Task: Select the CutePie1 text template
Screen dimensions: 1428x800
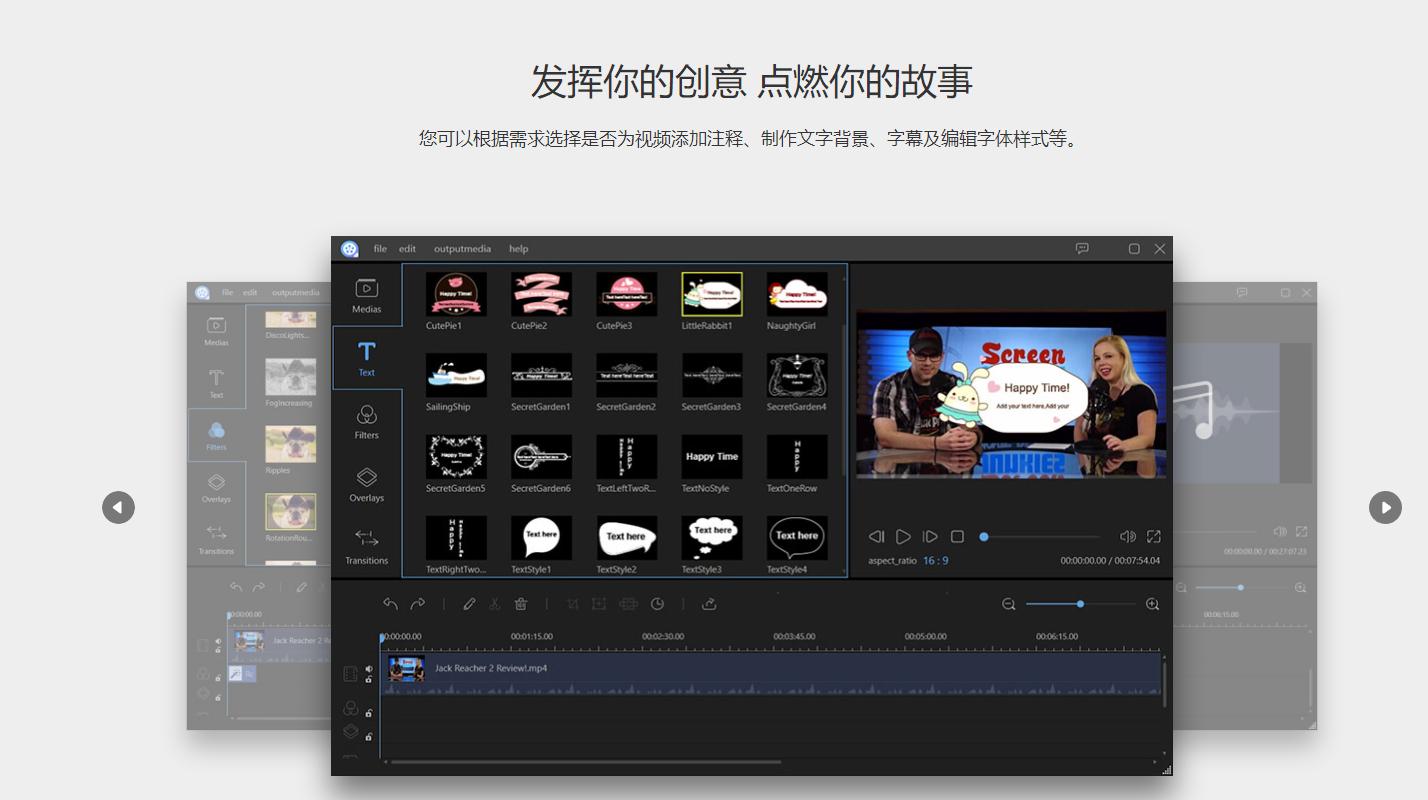Action: pyautogui.click(x=456, y=294)
